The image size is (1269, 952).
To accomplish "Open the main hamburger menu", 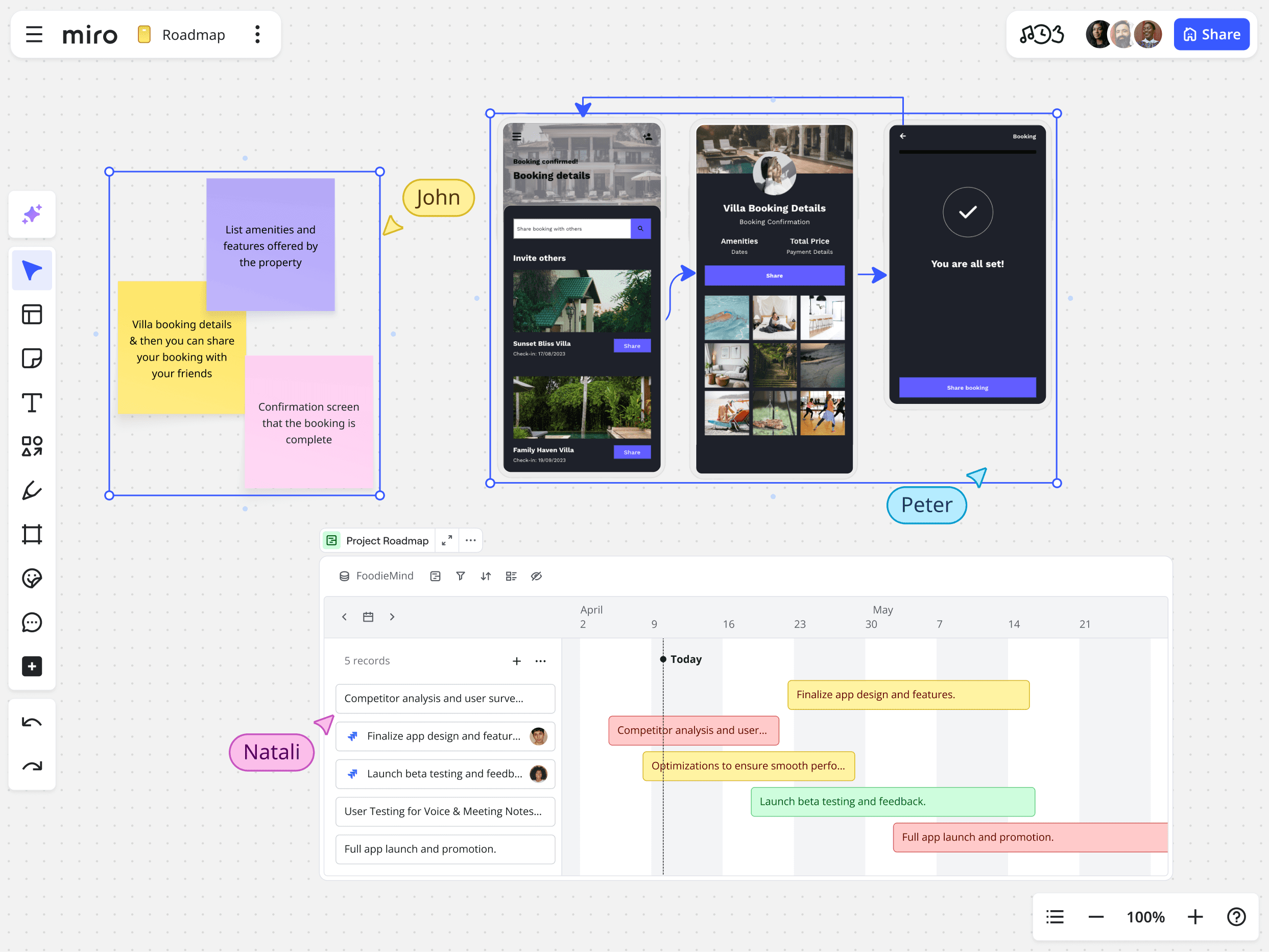I will [x=34, y=34].
